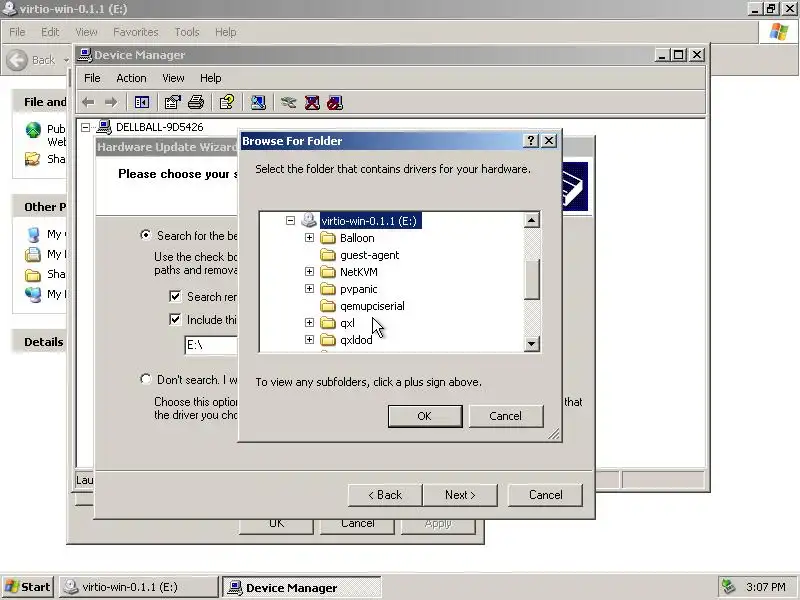Open Properties via Device Manager toolbar icon

pos(173,103)
